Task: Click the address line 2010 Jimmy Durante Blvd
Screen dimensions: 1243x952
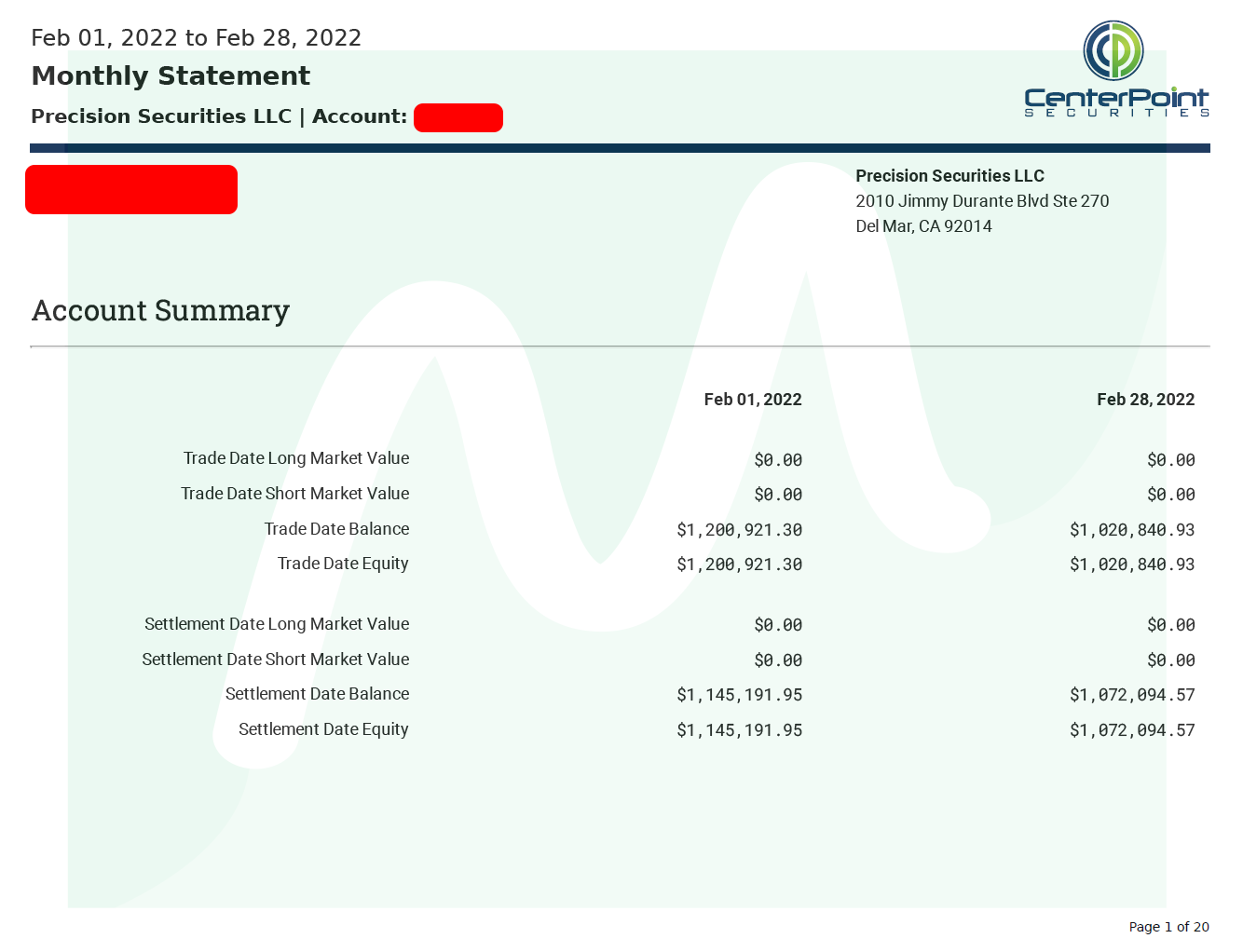Action: point(982,201)
